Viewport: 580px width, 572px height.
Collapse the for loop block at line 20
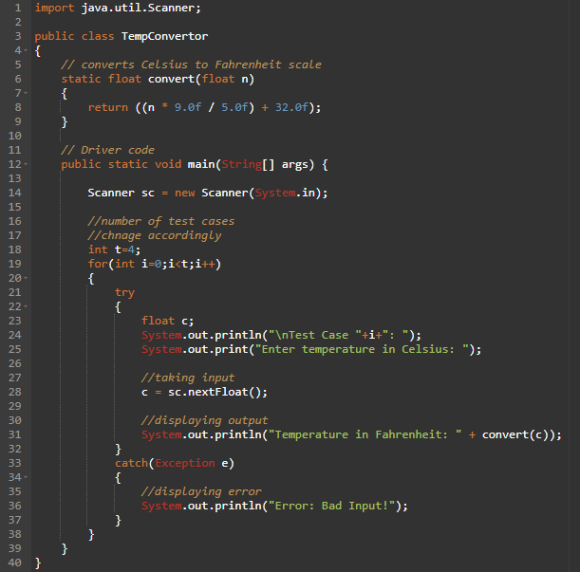[x=26, y=277]
